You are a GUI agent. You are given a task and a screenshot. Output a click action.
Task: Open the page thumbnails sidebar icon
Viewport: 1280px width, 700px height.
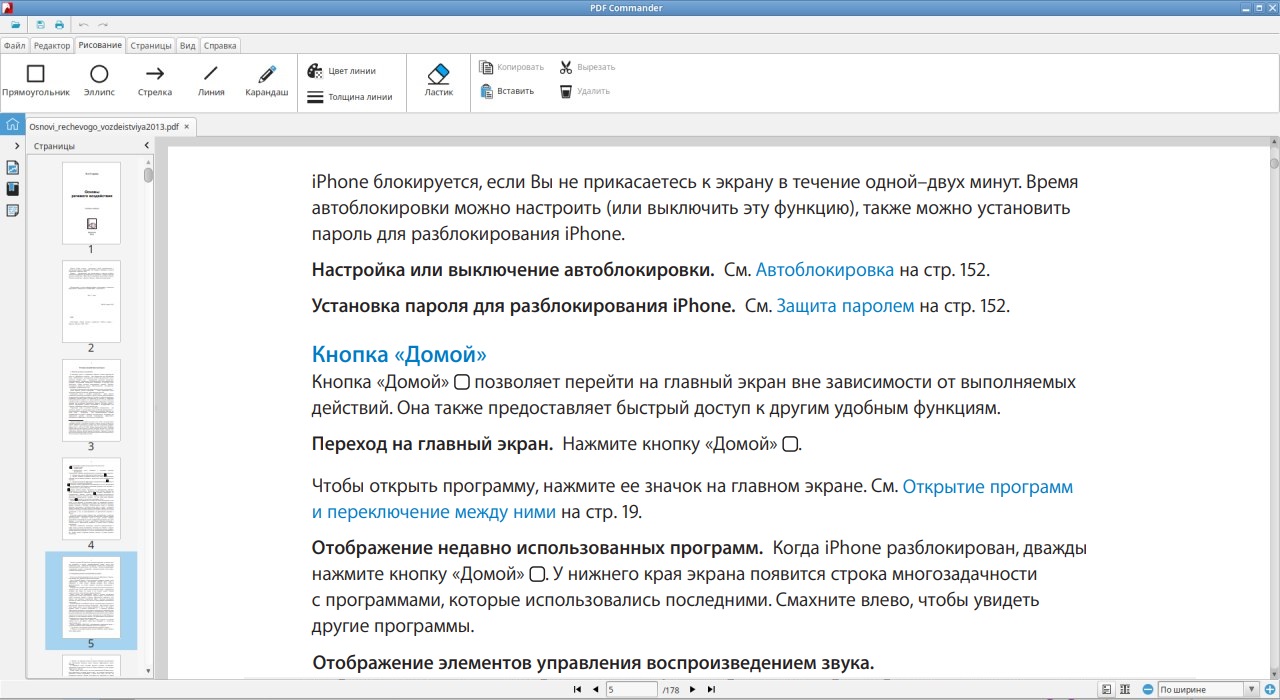pos(13,167)
